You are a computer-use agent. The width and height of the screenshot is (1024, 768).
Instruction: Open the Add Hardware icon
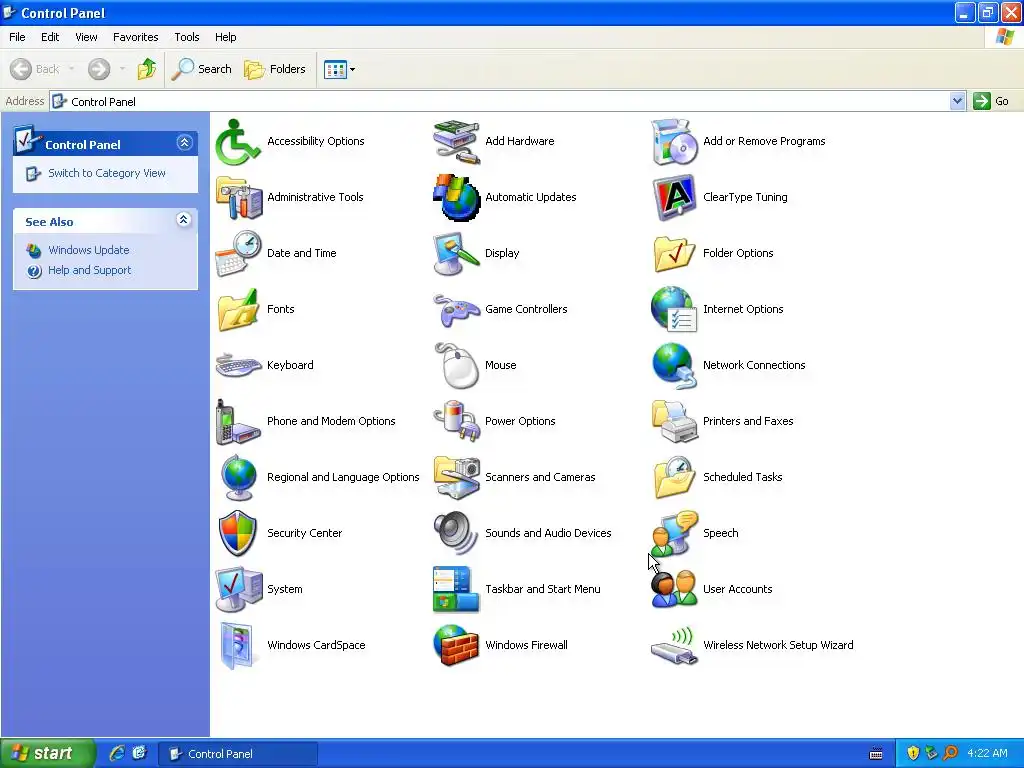pyautogui.click(x=456, y=142)
